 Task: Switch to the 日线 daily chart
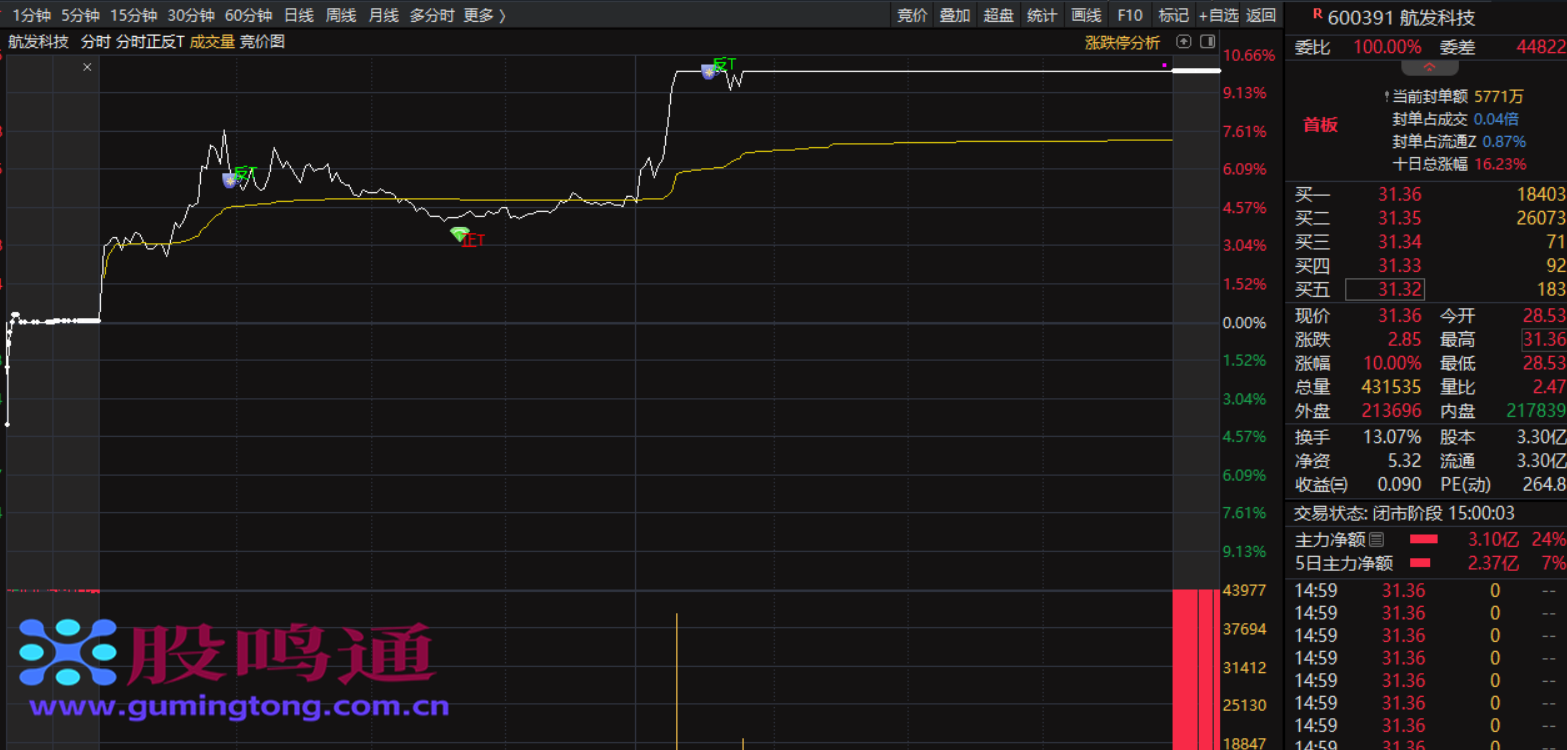click(x=298, y=15)
